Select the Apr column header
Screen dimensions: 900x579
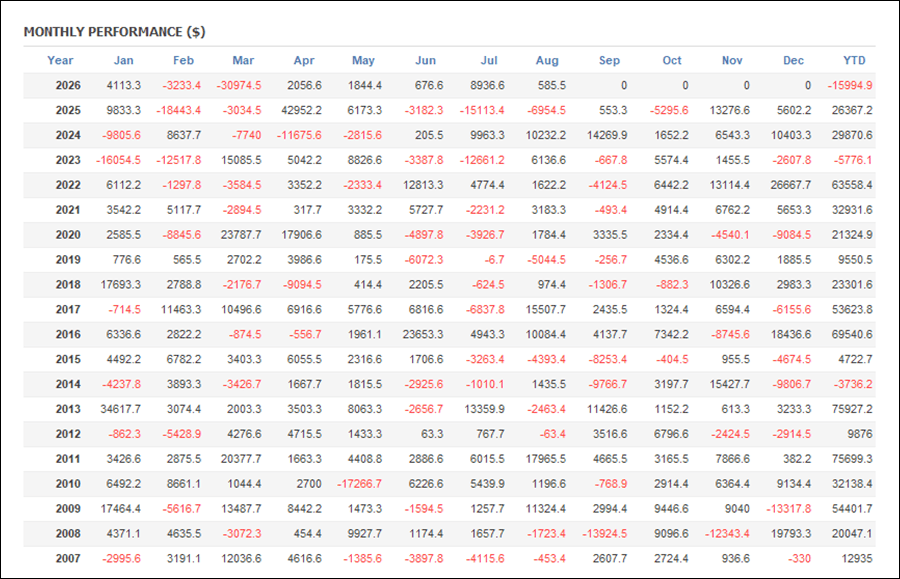[304, 60]
